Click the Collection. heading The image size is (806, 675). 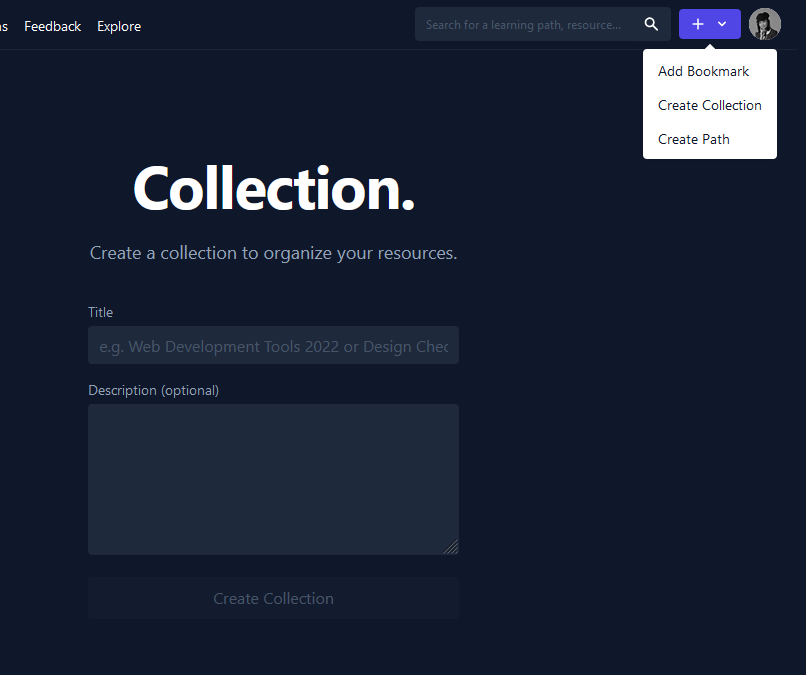pyautogui.click(x=273, y=189)
